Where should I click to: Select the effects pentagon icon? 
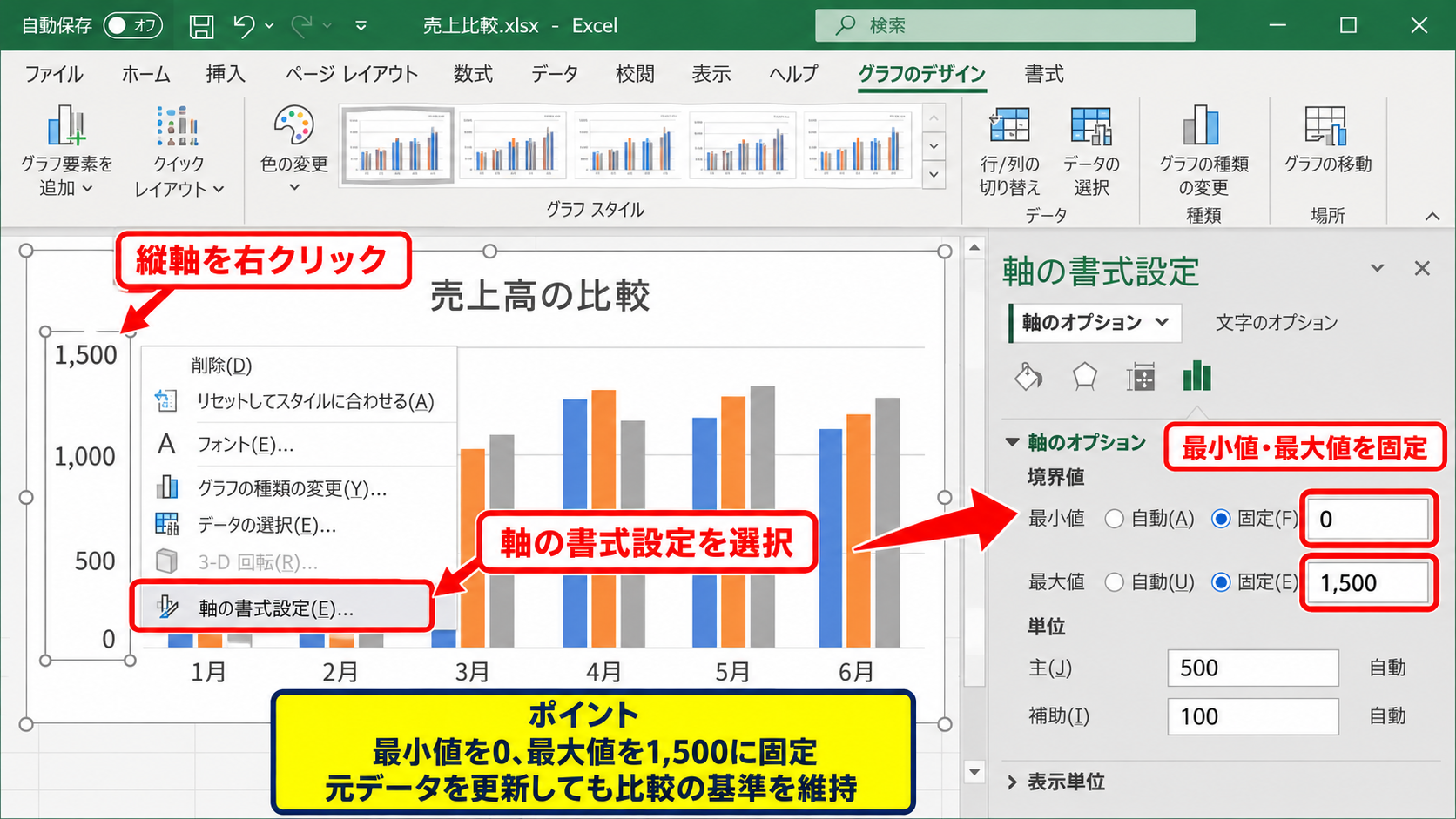coord(1084,377)
